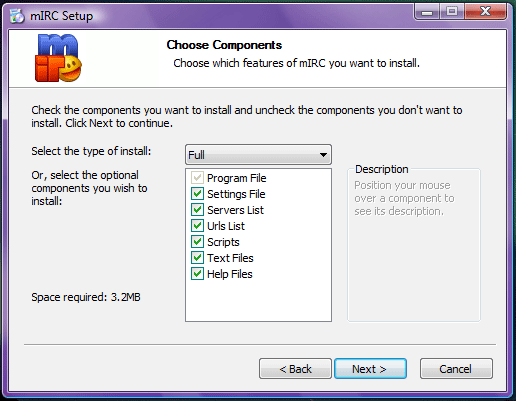
Task: Click the grayed Program File checkbox
Action: coord(197,178)
